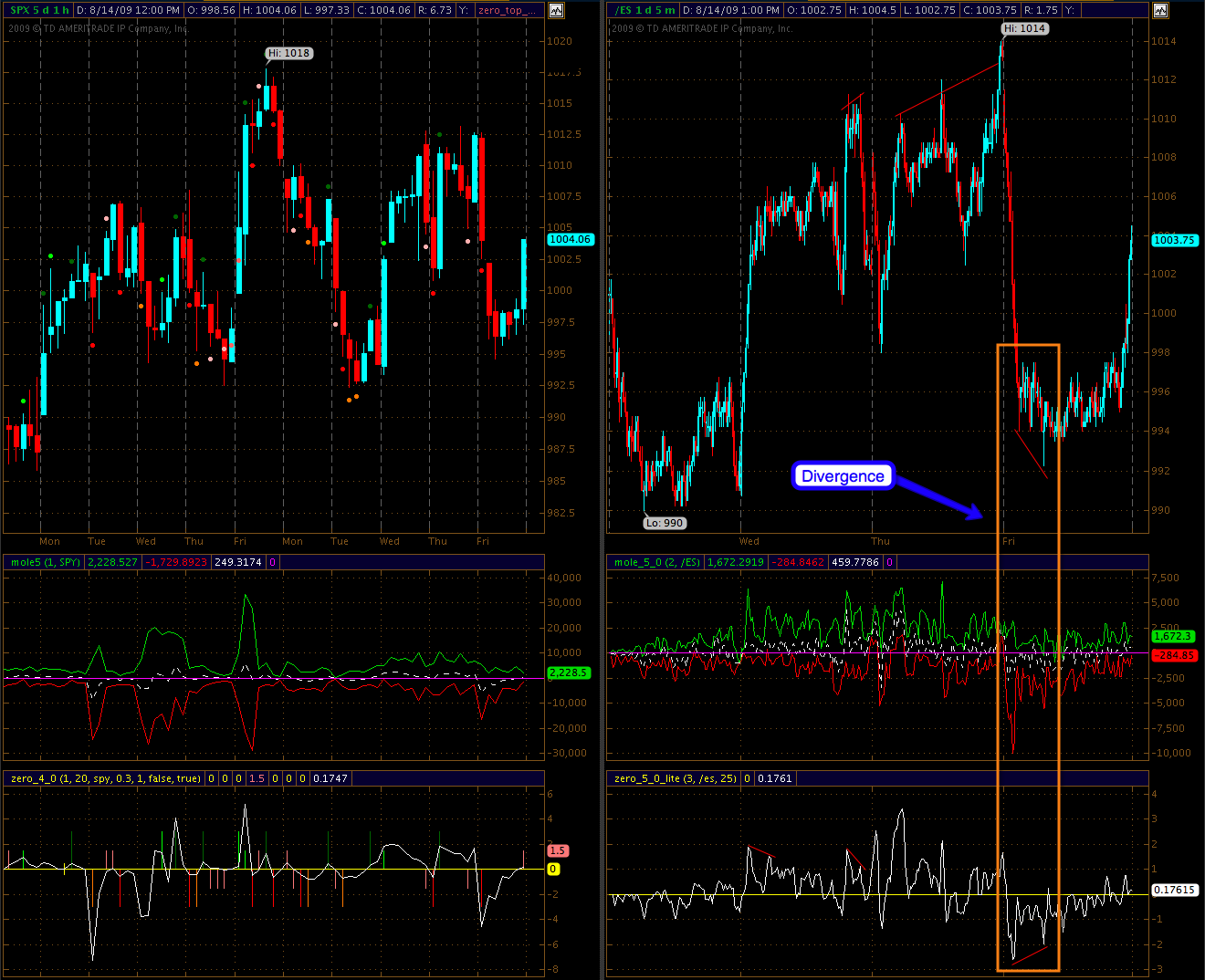Screen dimensions: 1205x980
Task: Click the 1004.06 last price tag
Action: tap(570, 239)
